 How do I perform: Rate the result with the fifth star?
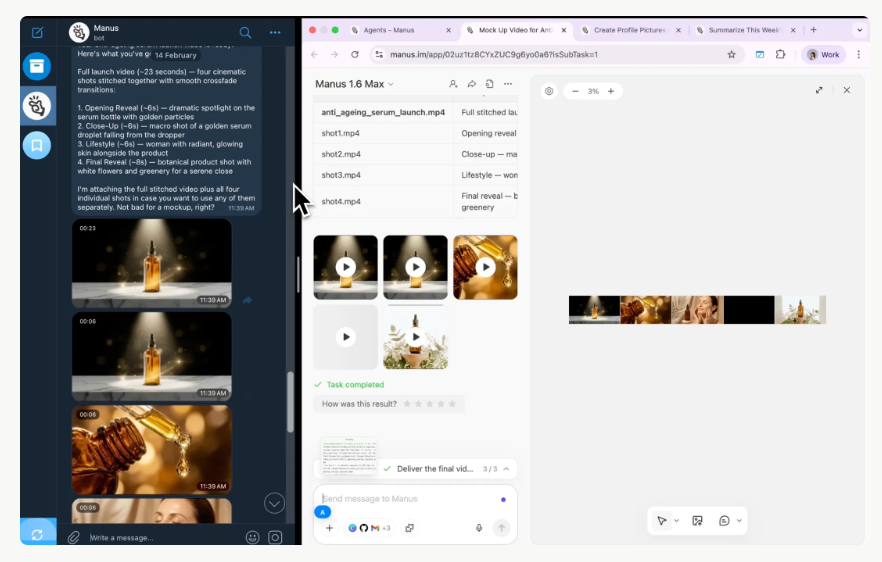(452, 404)
